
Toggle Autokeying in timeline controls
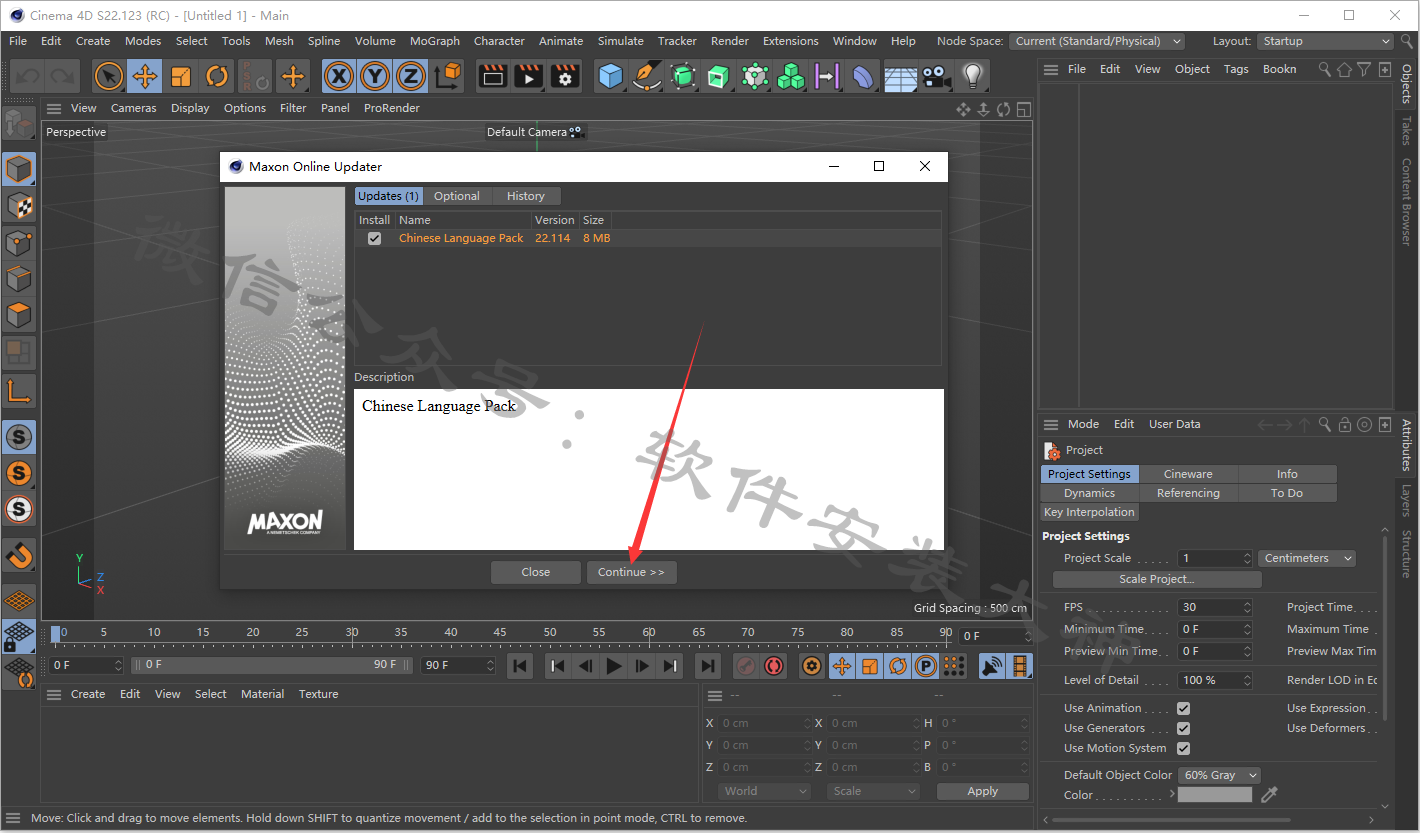774,666
